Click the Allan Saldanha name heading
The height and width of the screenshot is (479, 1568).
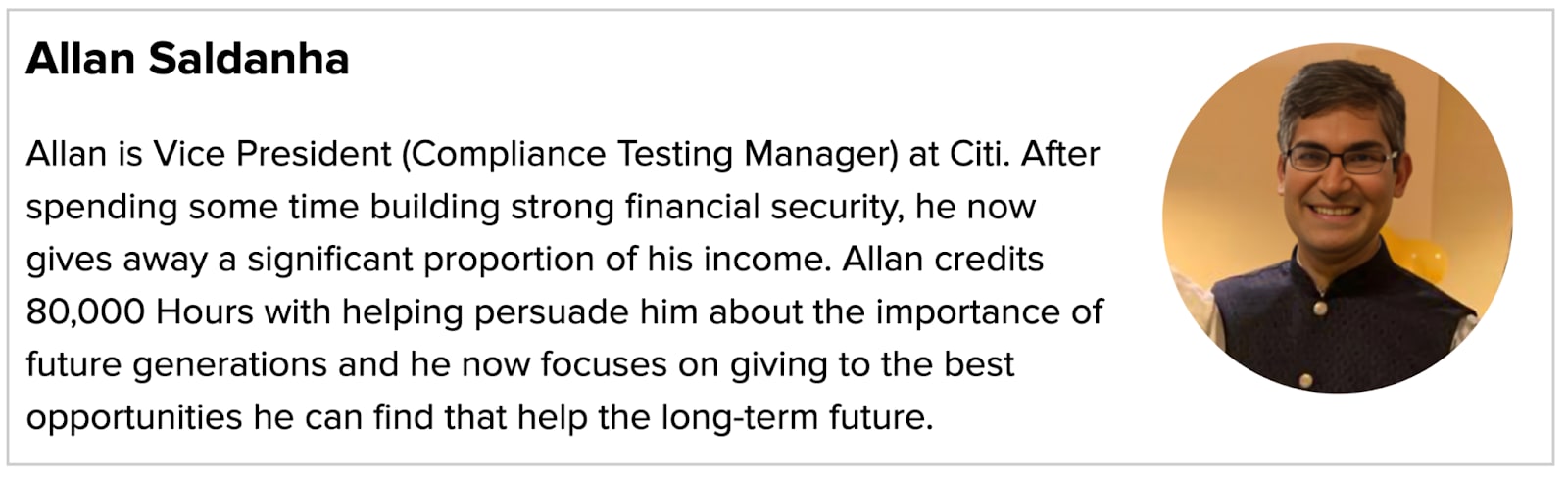[187, 60]
